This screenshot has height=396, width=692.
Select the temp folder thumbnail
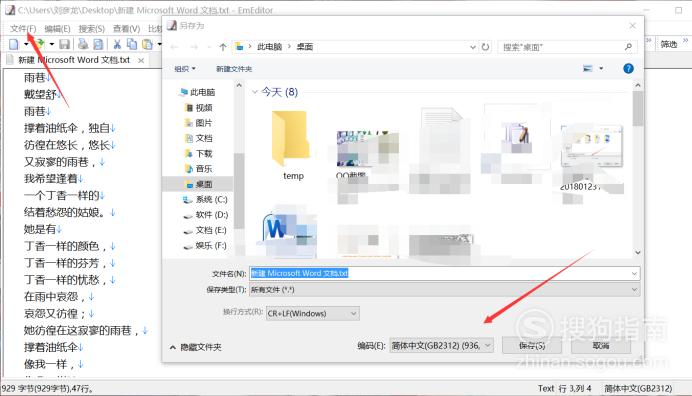point(292,146)
